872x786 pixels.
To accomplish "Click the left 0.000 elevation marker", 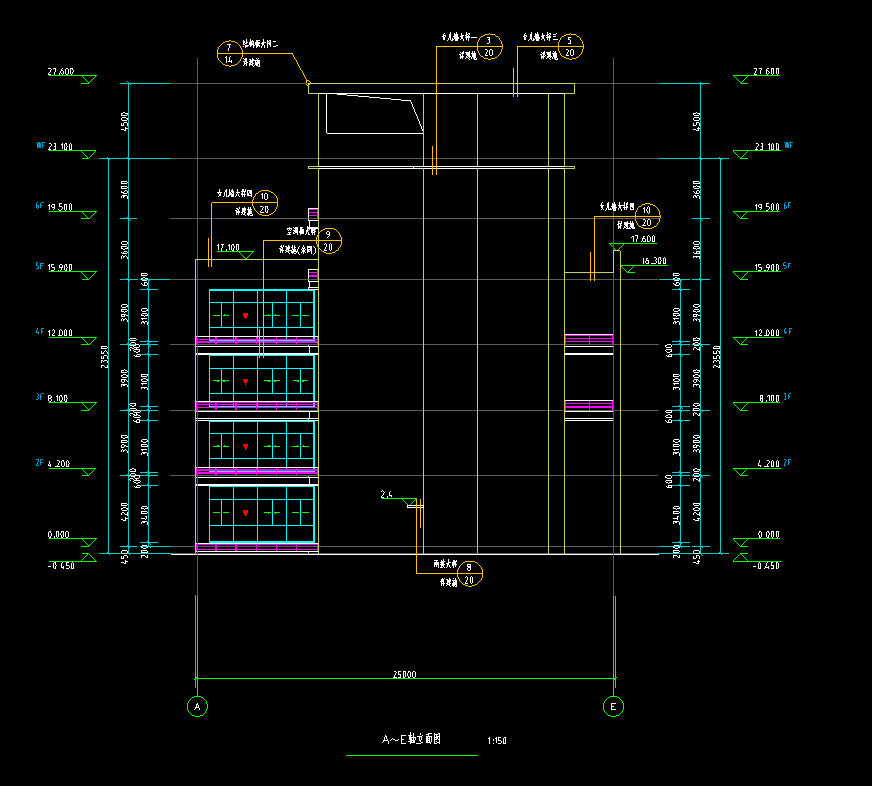I will [61, 535].
